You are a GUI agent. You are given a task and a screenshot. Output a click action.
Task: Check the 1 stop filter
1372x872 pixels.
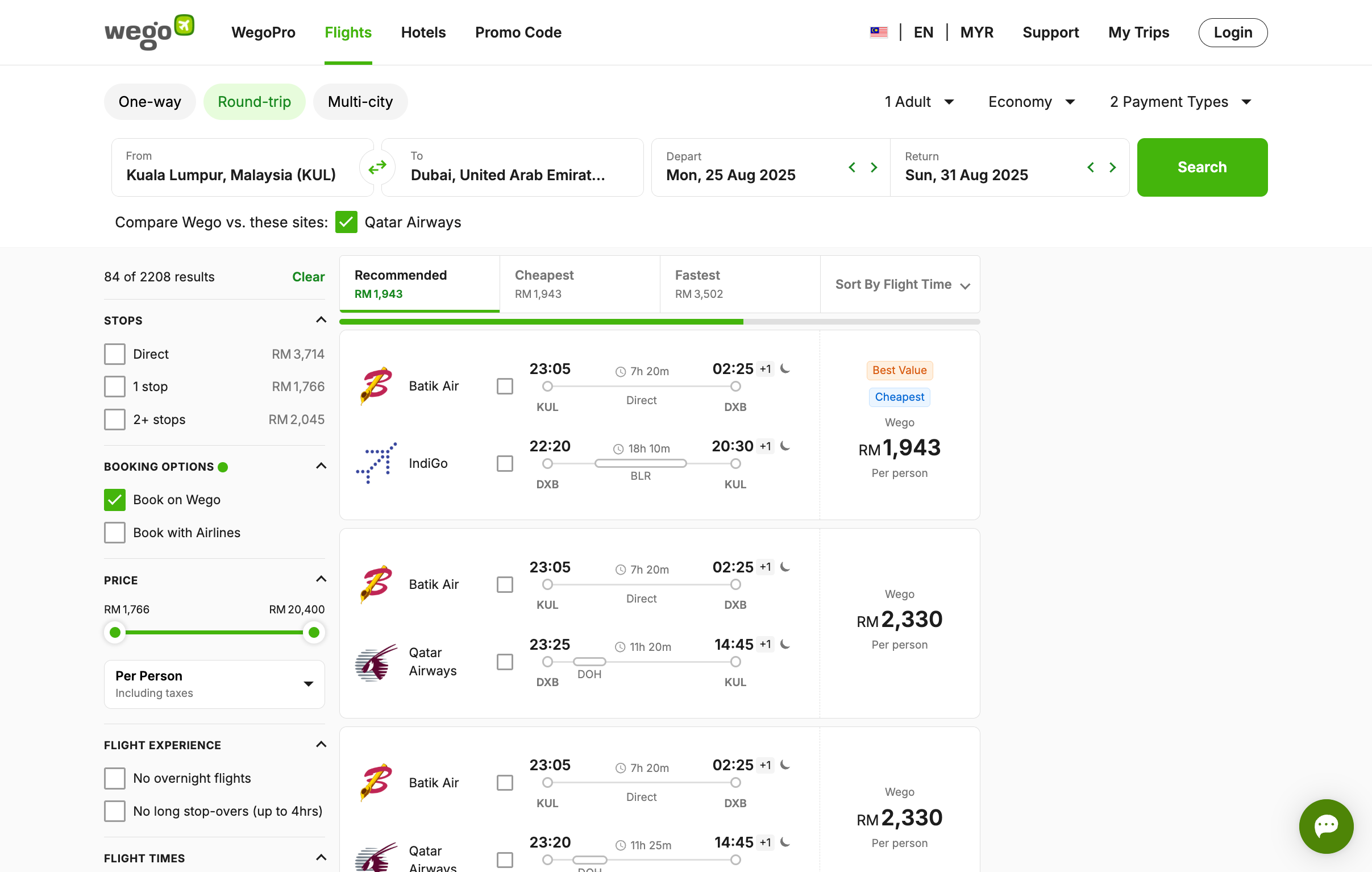click(x=115, y=387)
